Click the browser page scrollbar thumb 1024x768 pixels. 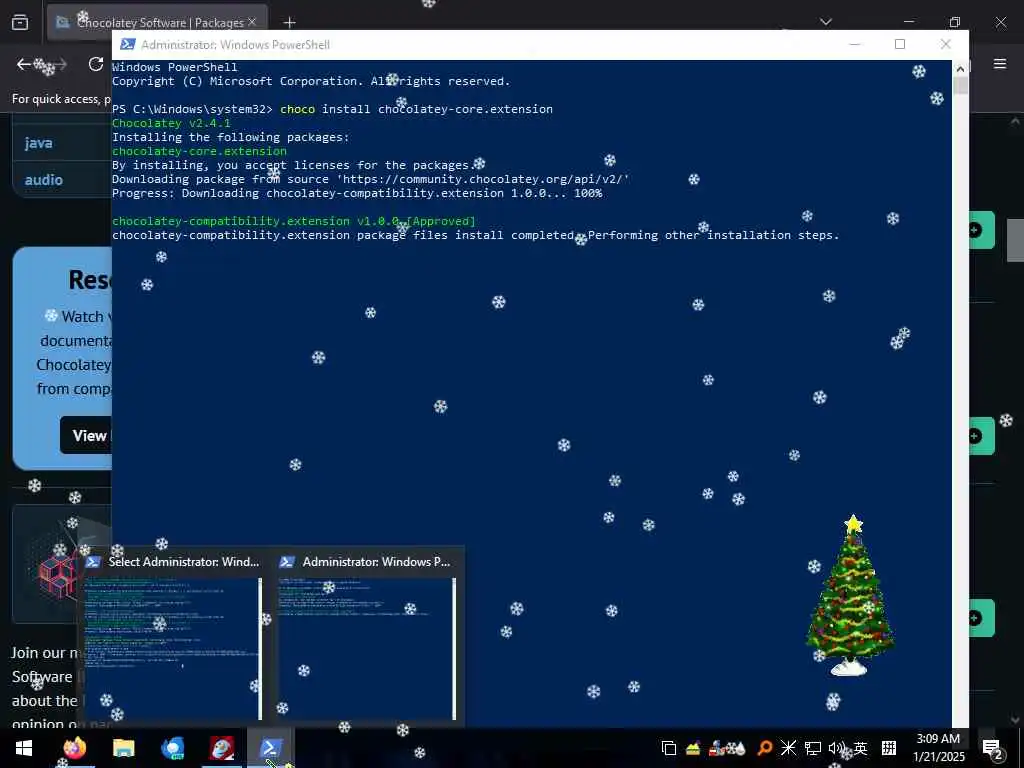coord(1015,240)
